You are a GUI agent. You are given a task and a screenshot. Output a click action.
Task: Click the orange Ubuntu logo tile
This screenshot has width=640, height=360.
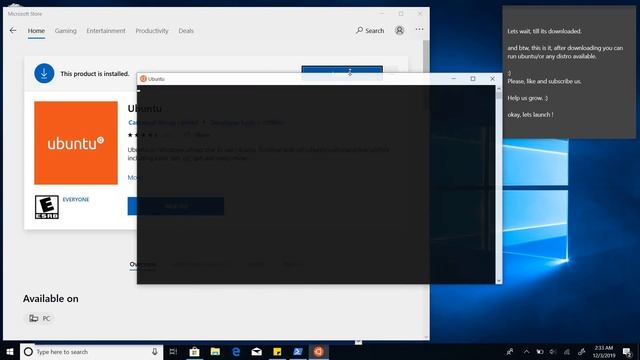[x=76, y=143]
